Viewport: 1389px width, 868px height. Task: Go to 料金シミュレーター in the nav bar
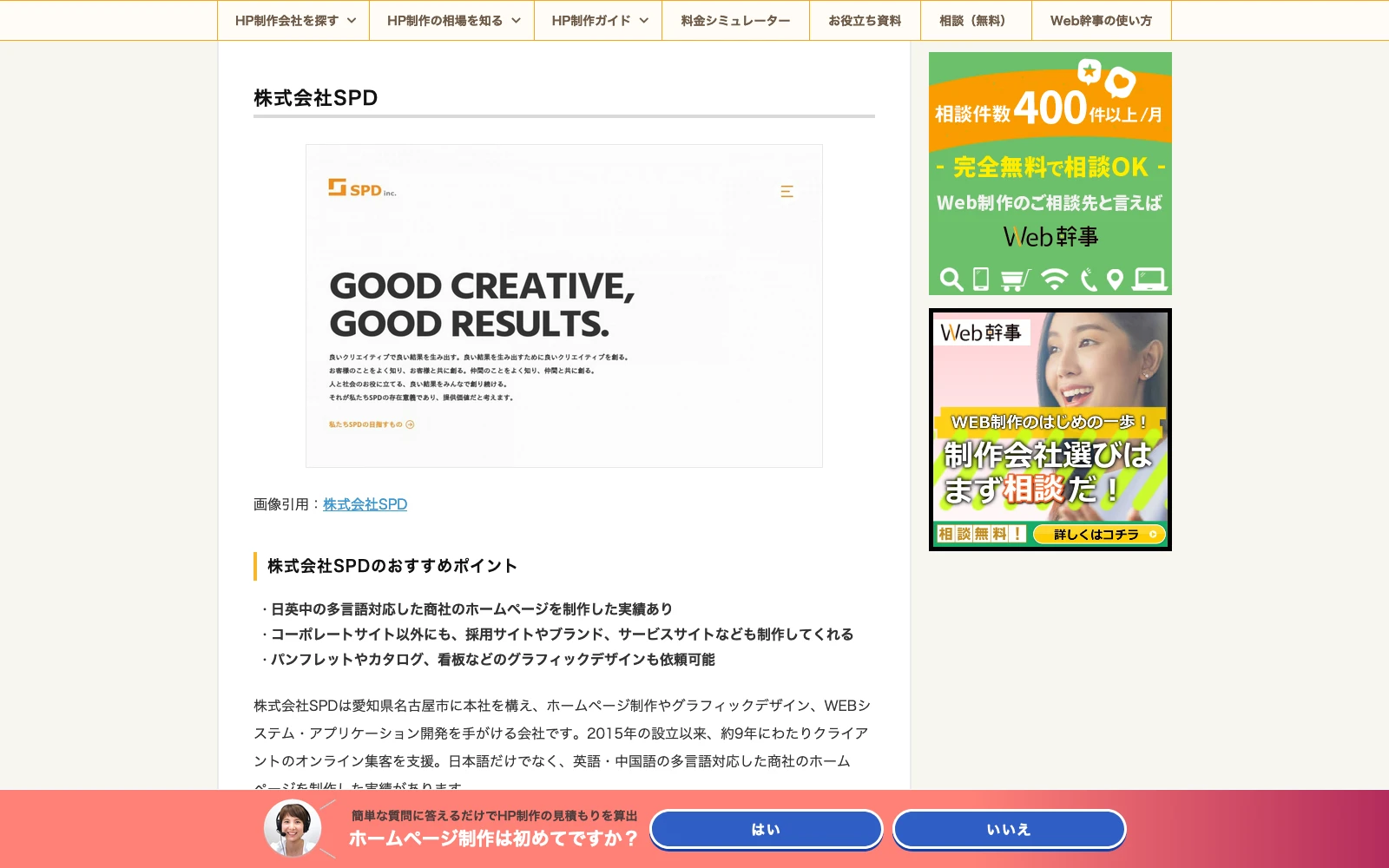click(735, 21)
